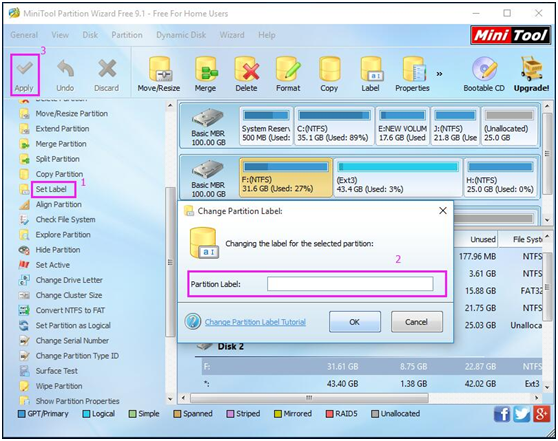Choose Change Serial Number in the sidebar
This screenshot has height=441, width=558.
click(72, 340)
